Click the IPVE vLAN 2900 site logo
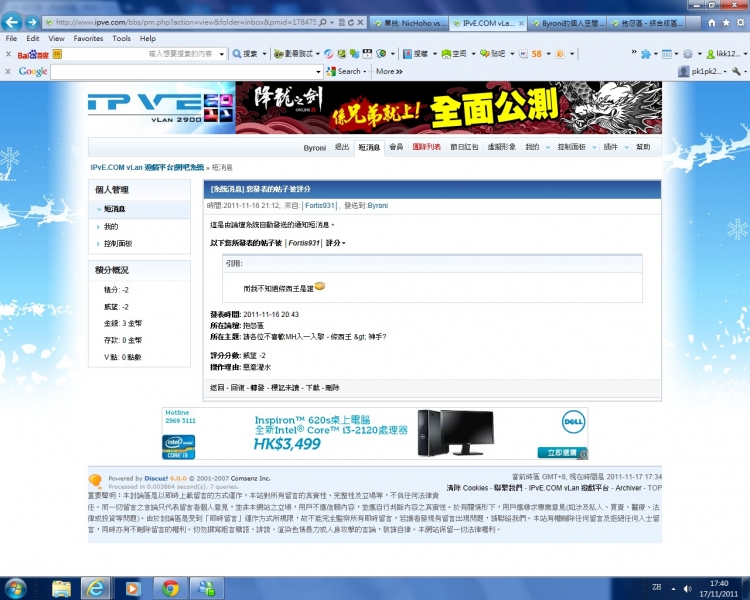The image size is (750, 600). point(161,108)
